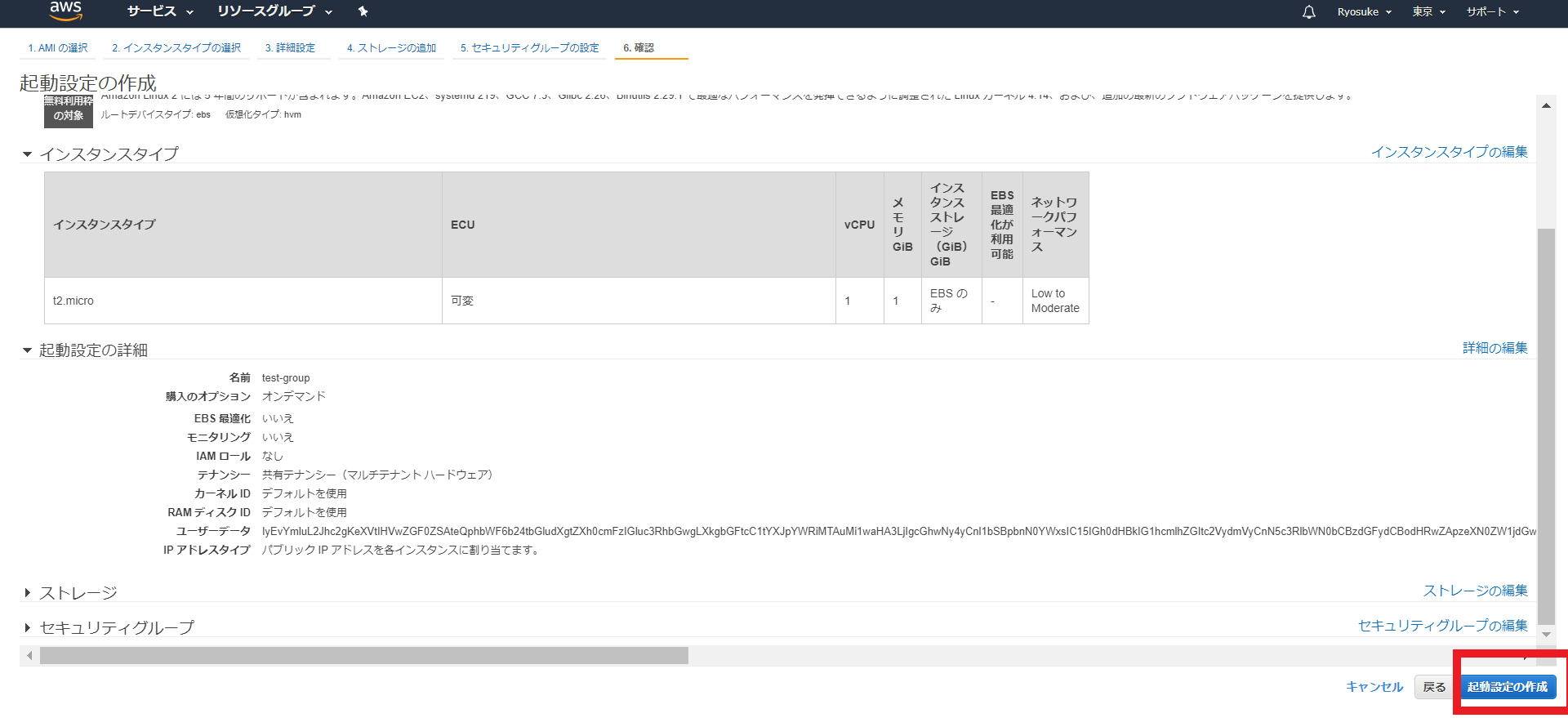Click 詳細の編集 link
The width and height of the screenshot is (1568, 718).
pyautogui.click(x=1494, y=348)
